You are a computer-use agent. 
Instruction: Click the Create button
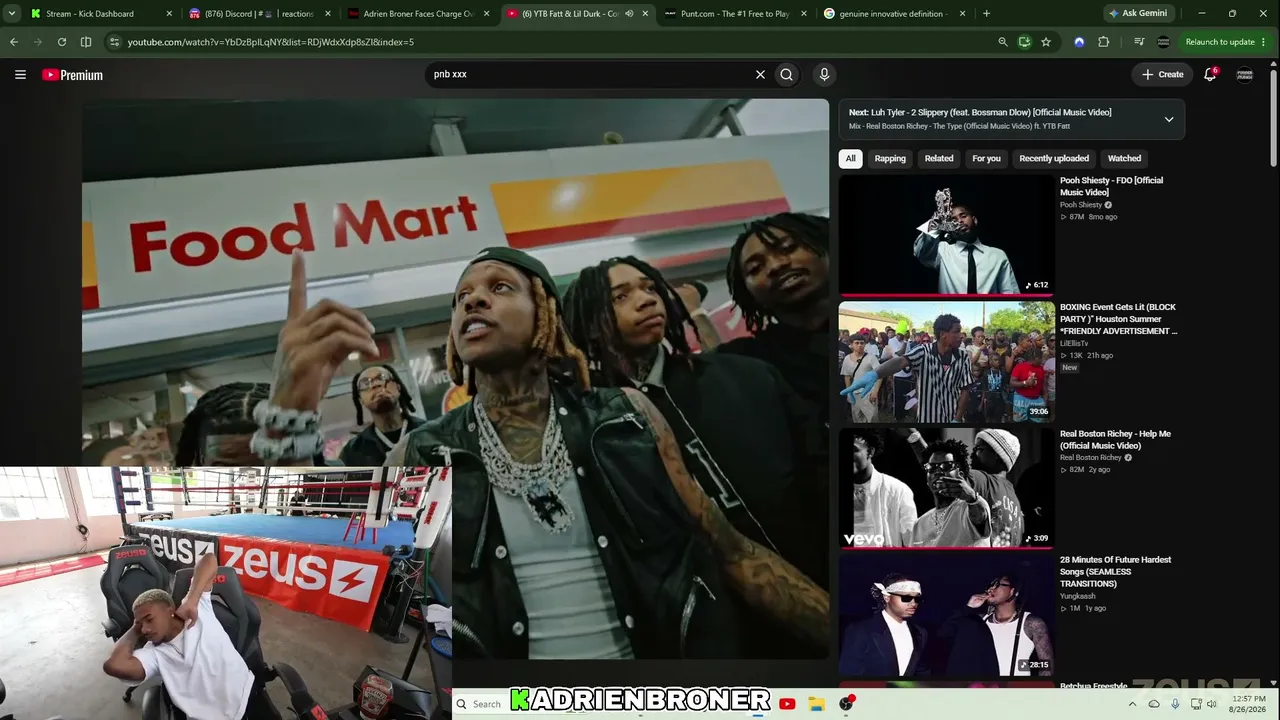[1162, 74]
